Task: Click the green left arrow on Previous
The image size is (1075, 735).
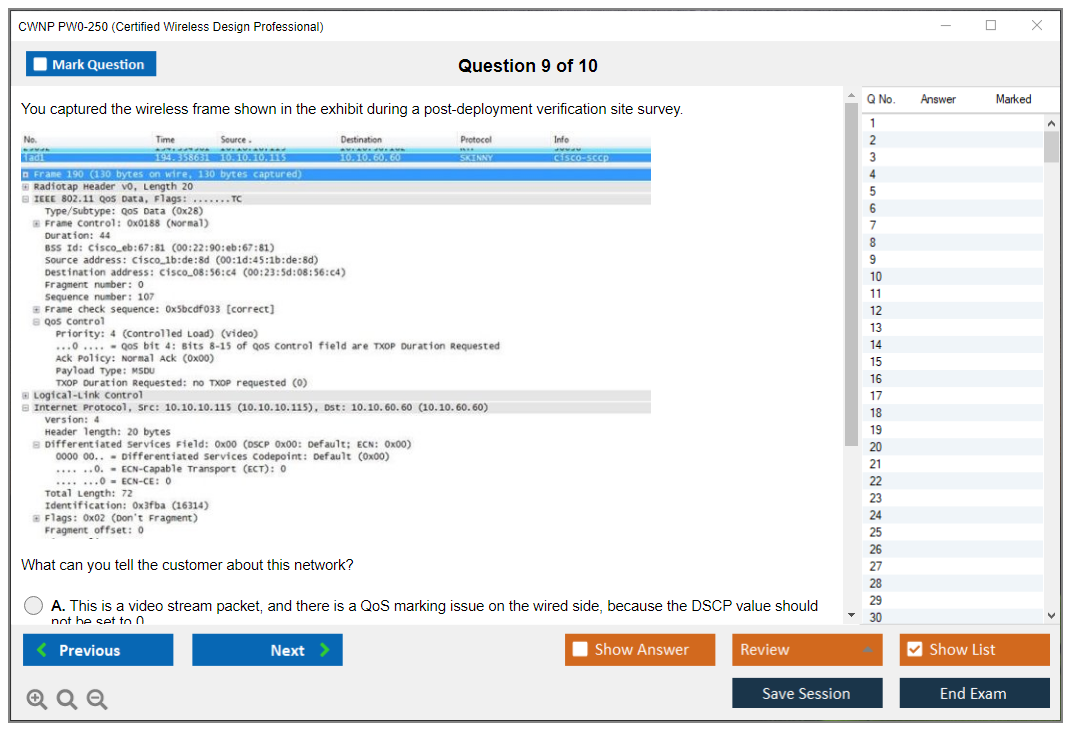Action: [x=42, y=650]
